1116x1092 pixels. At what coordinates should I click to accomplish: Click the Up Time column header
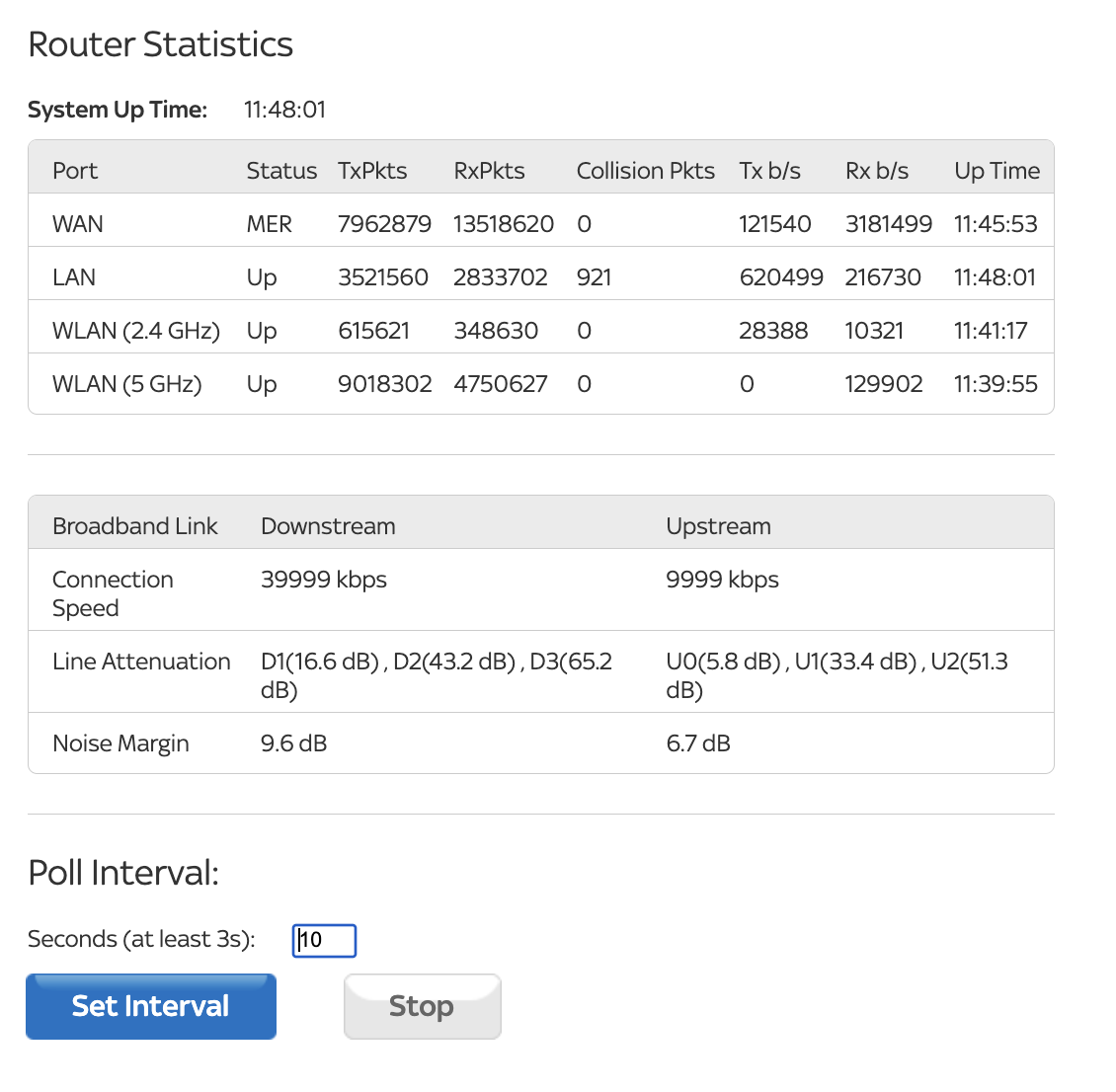pos(996,170)
